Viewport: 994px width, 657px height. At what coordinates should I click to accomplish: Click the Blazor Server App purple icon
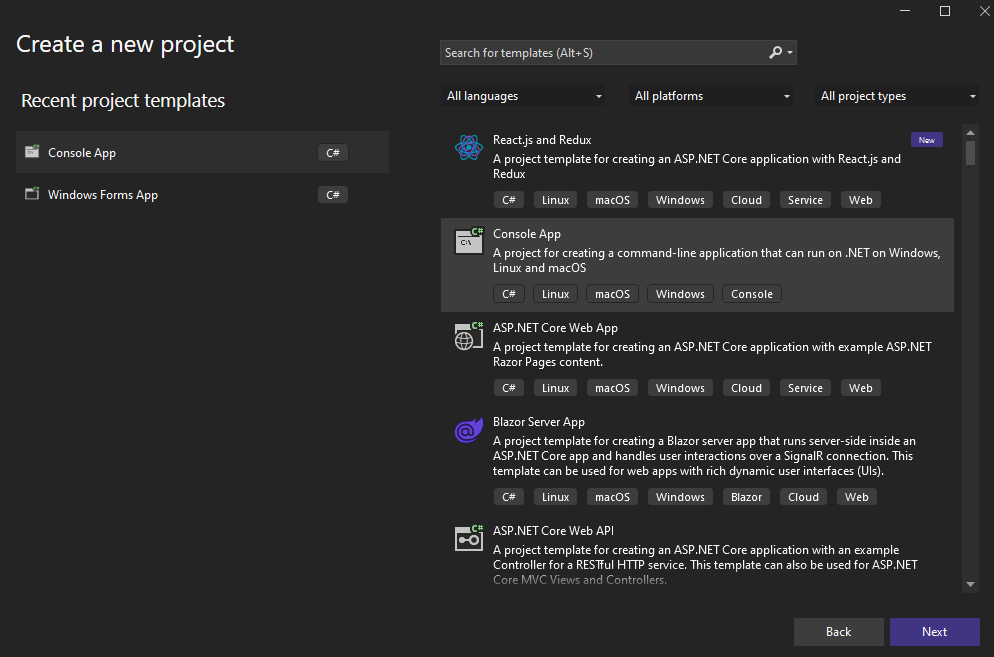[468, 430]
